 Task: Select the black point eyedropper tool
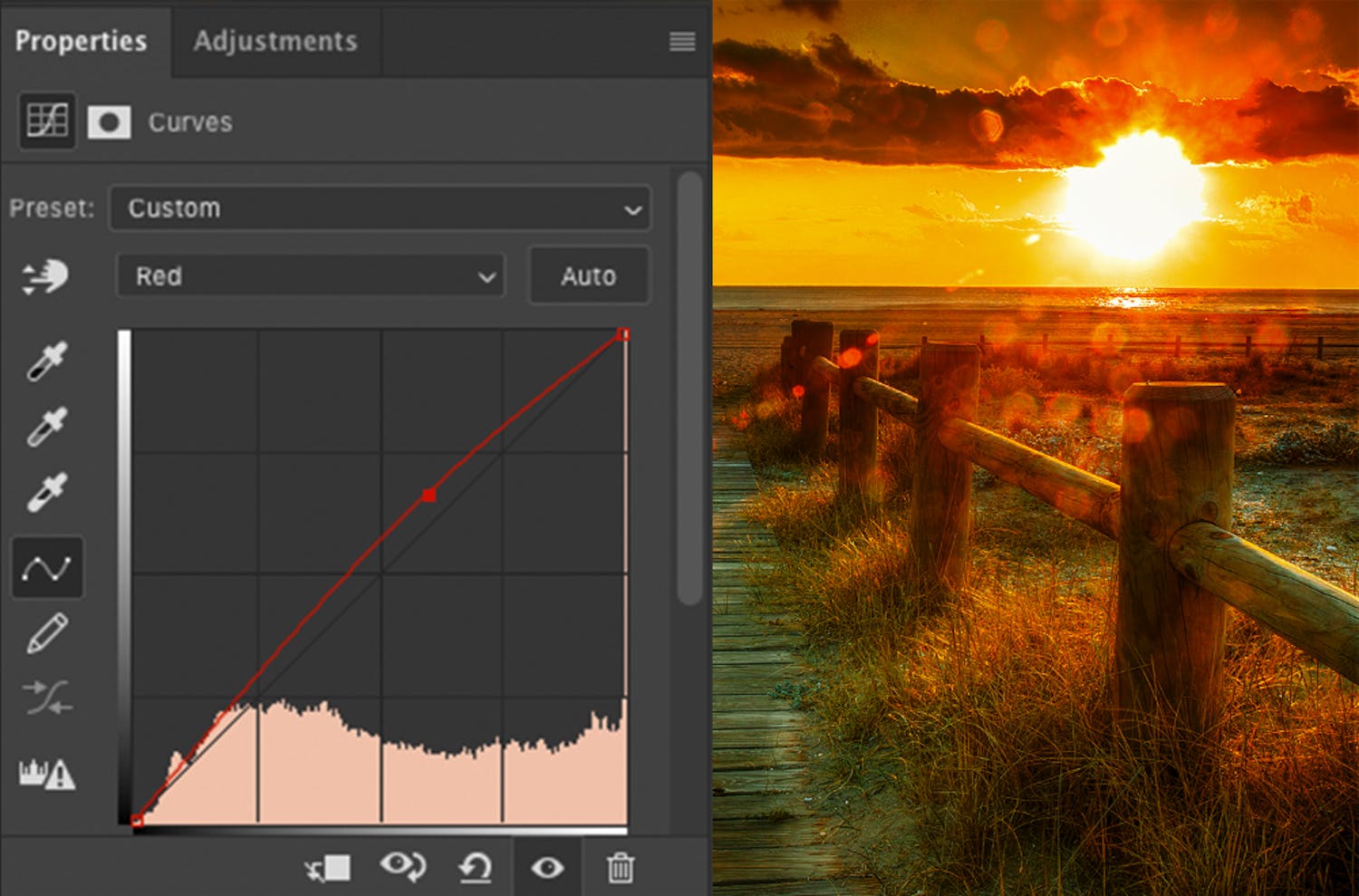tap(47, 358)
